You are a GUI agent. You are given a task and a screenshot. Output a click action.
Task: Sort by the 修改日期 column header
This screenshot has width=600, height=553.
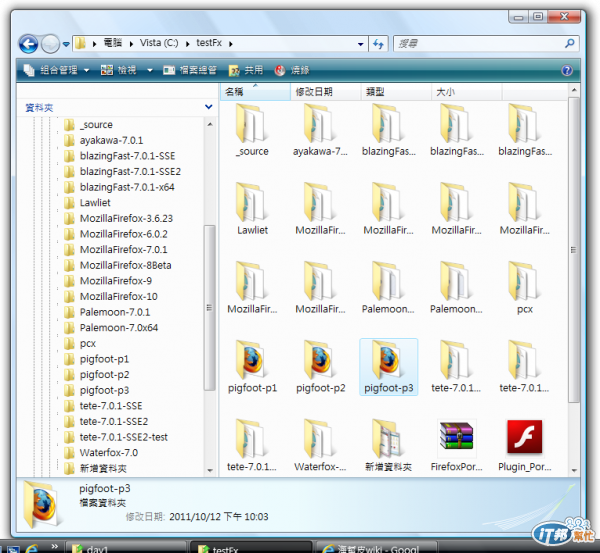(x=326, y=92)
